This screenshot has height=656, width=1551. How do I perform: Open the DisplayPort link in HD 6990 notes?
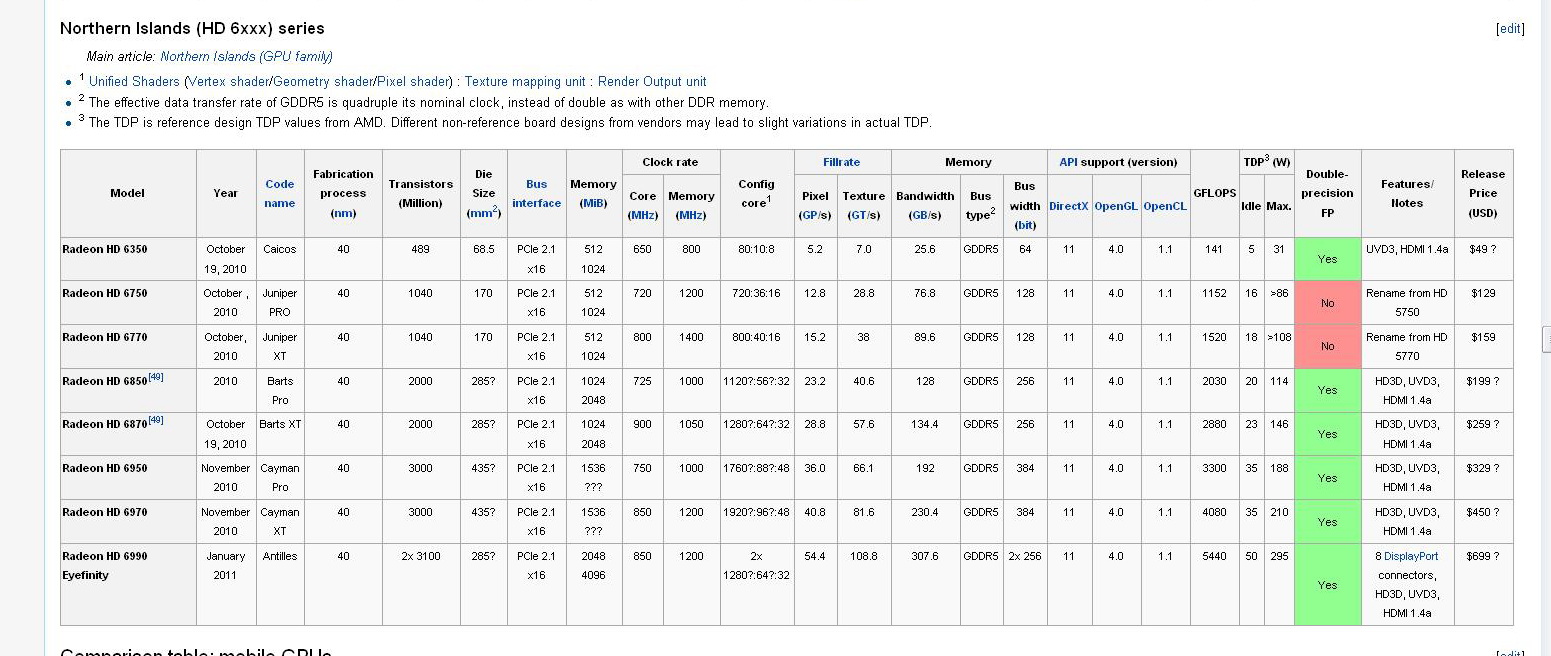tap(1411, 556)
